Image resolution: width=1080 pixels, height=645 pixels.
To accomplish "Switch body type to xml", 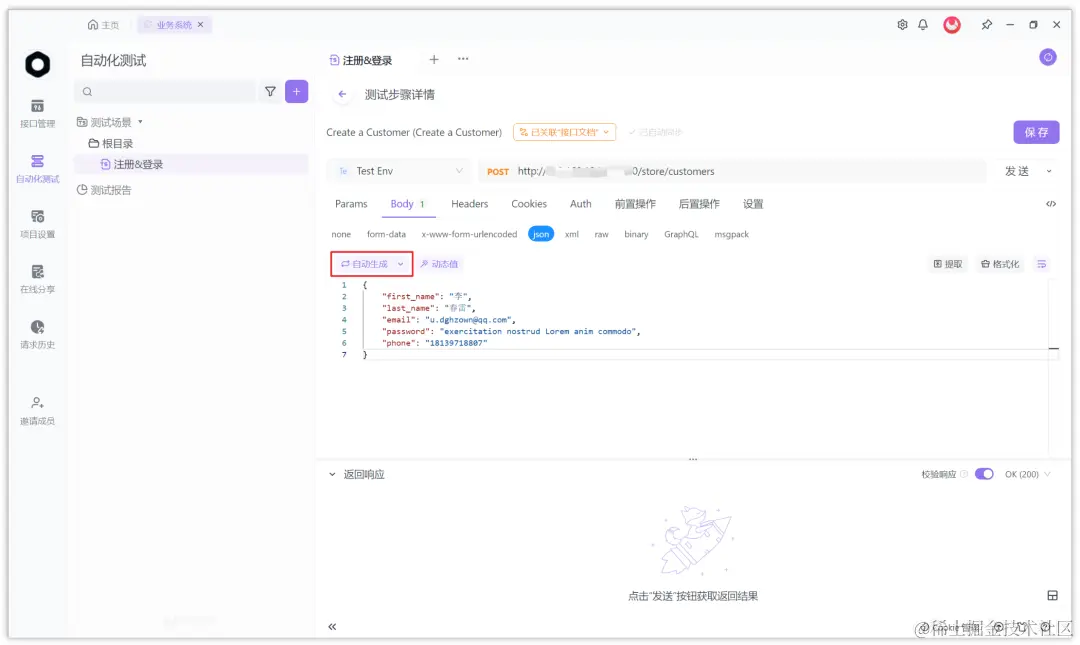I will click(x=570, y=234).
